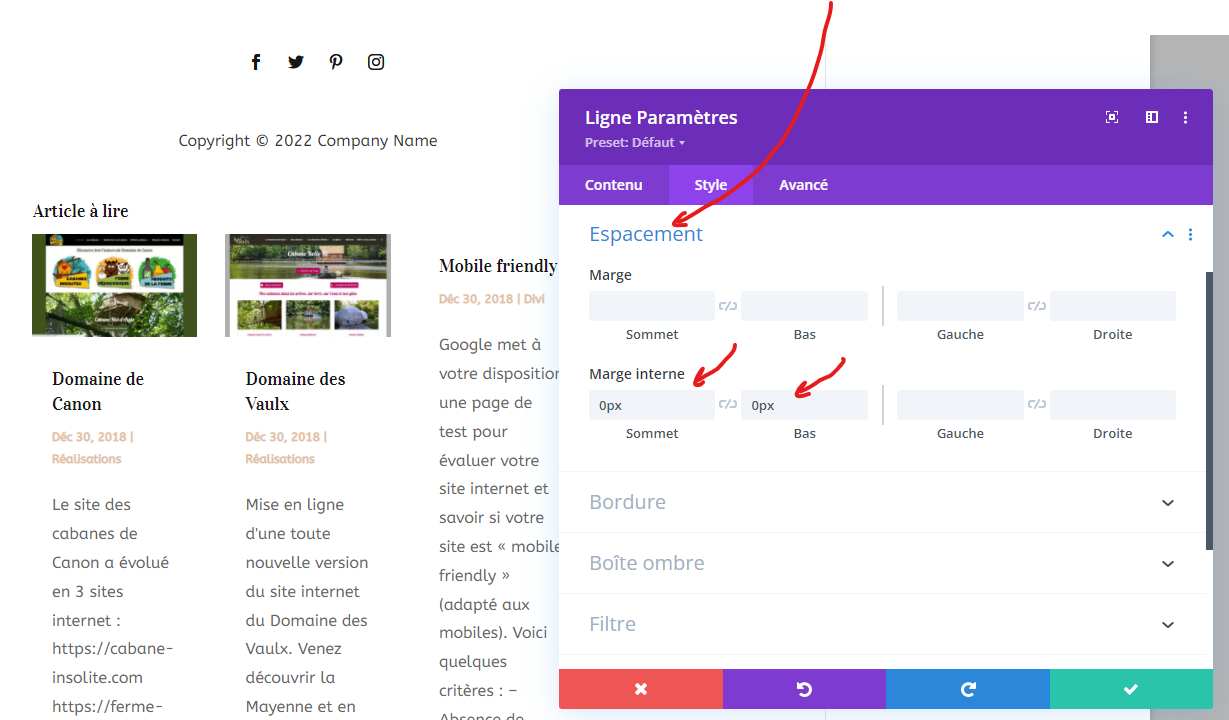Click the Twitter social icon
This screenshot has width=1229, height=720.
click(x=296, y=62)
